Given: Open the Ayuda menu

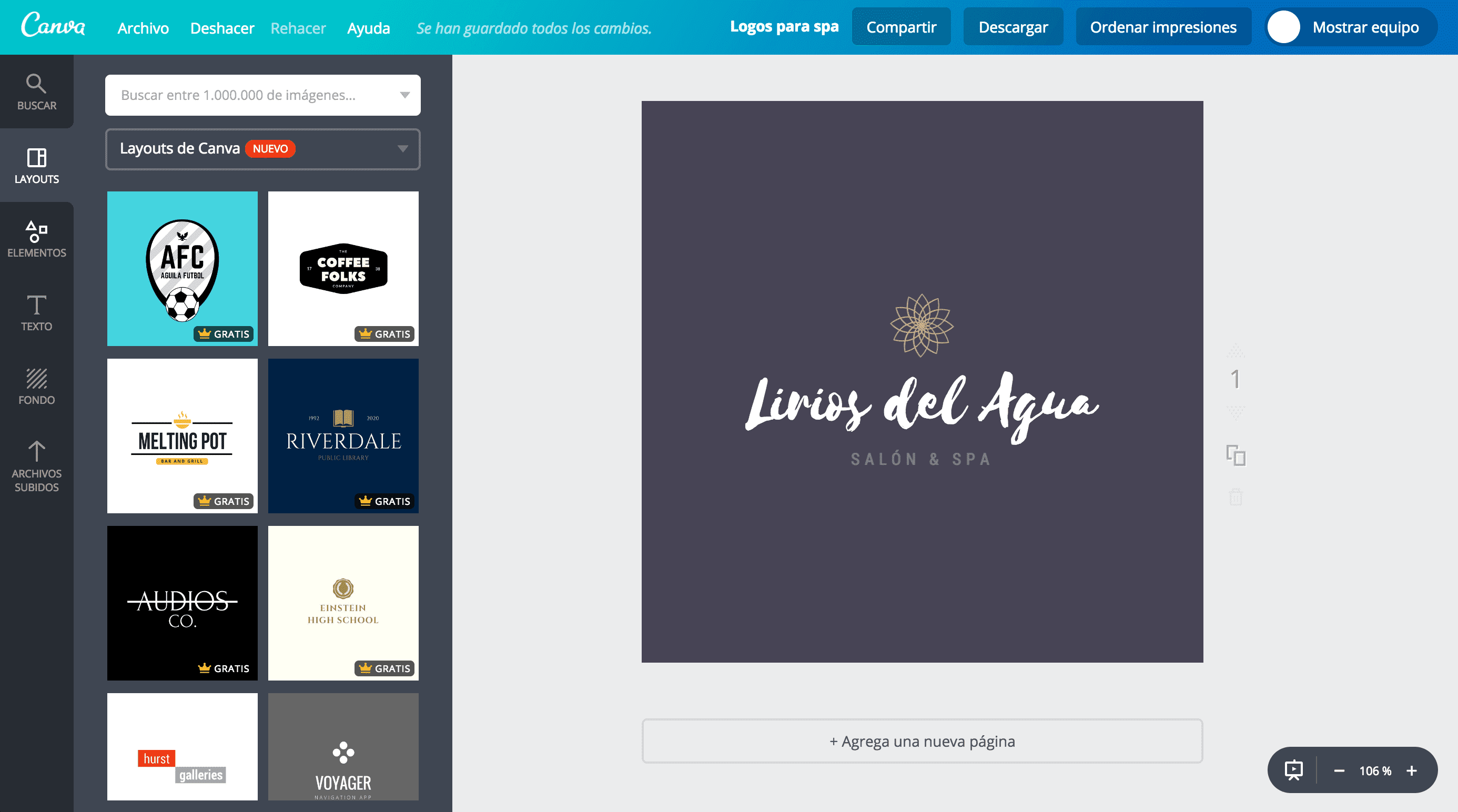Looking at the screenshot, I should [x=369, y=28].
